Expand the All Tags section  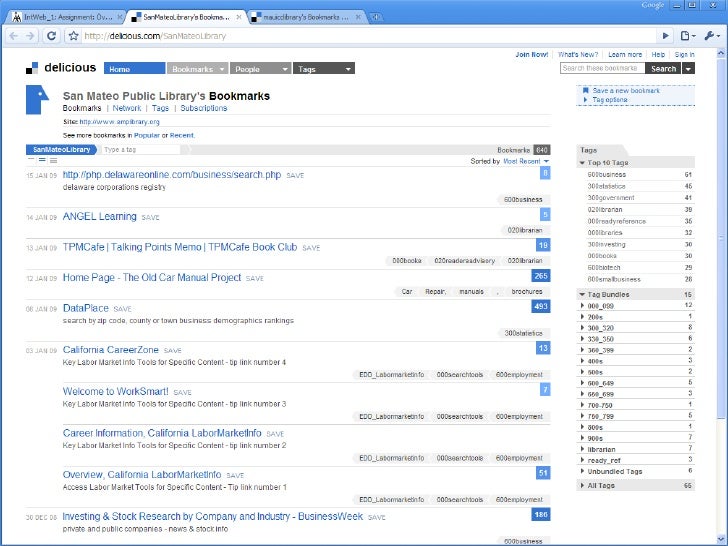583,485
